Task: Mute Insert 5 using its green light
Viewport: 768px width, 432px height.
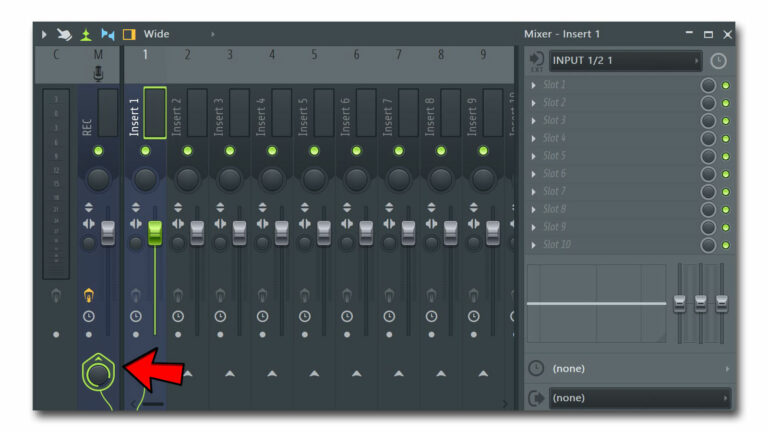Action: tap(314, 151)
